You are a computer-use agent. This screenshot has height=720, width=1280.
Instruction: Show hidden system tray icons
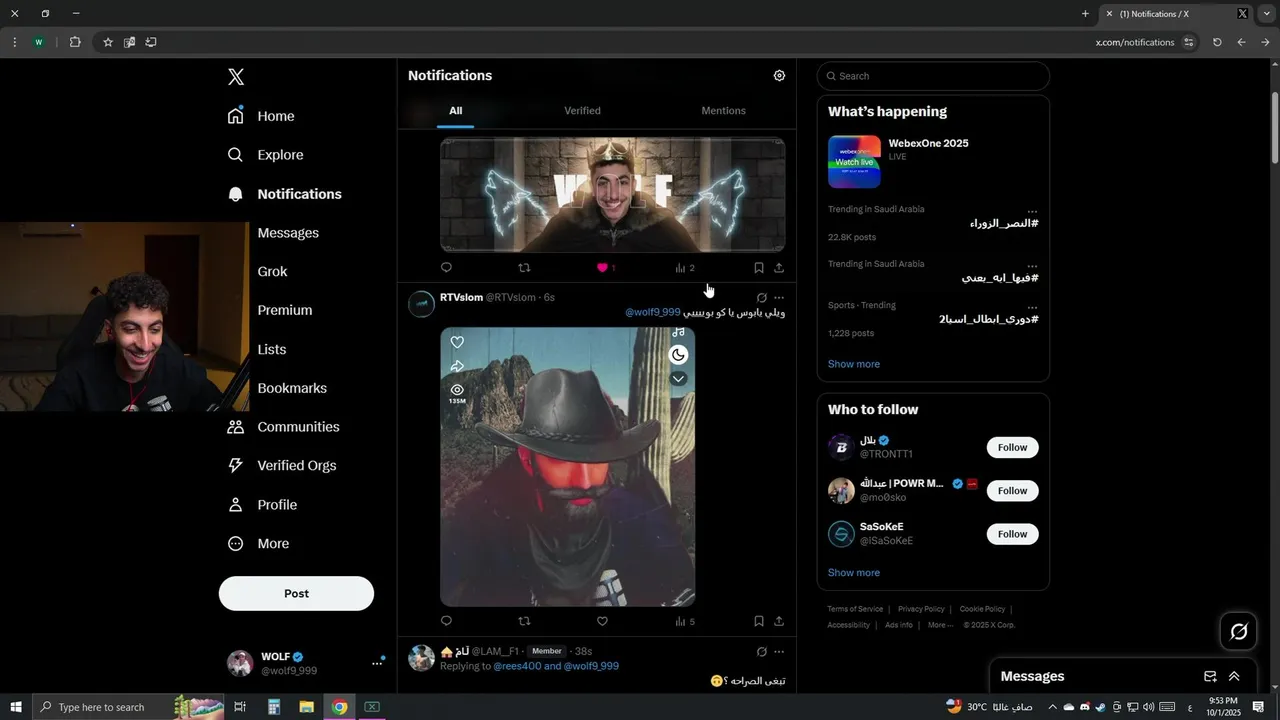point(1053,707)
